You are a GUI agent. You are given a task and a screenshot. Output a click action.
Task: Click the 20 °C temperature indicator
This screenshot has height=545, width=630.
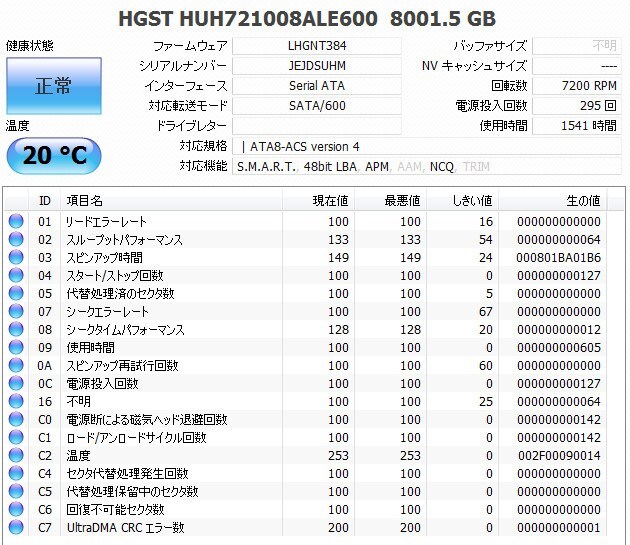[54, 156]
